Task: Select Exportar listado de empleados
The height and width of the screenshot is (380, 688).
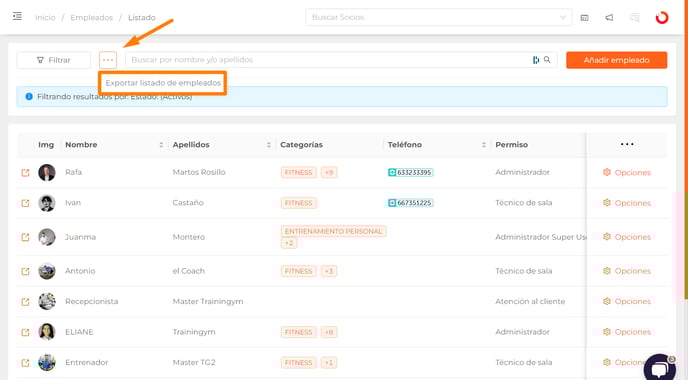Action: pyautogui.click(x=163, y=83)
